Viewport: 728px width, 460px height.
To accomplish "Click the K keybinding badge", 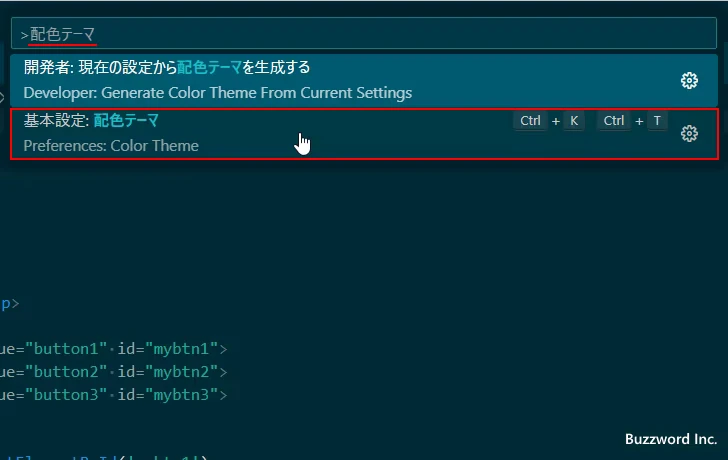I will [x=574, y=121].
